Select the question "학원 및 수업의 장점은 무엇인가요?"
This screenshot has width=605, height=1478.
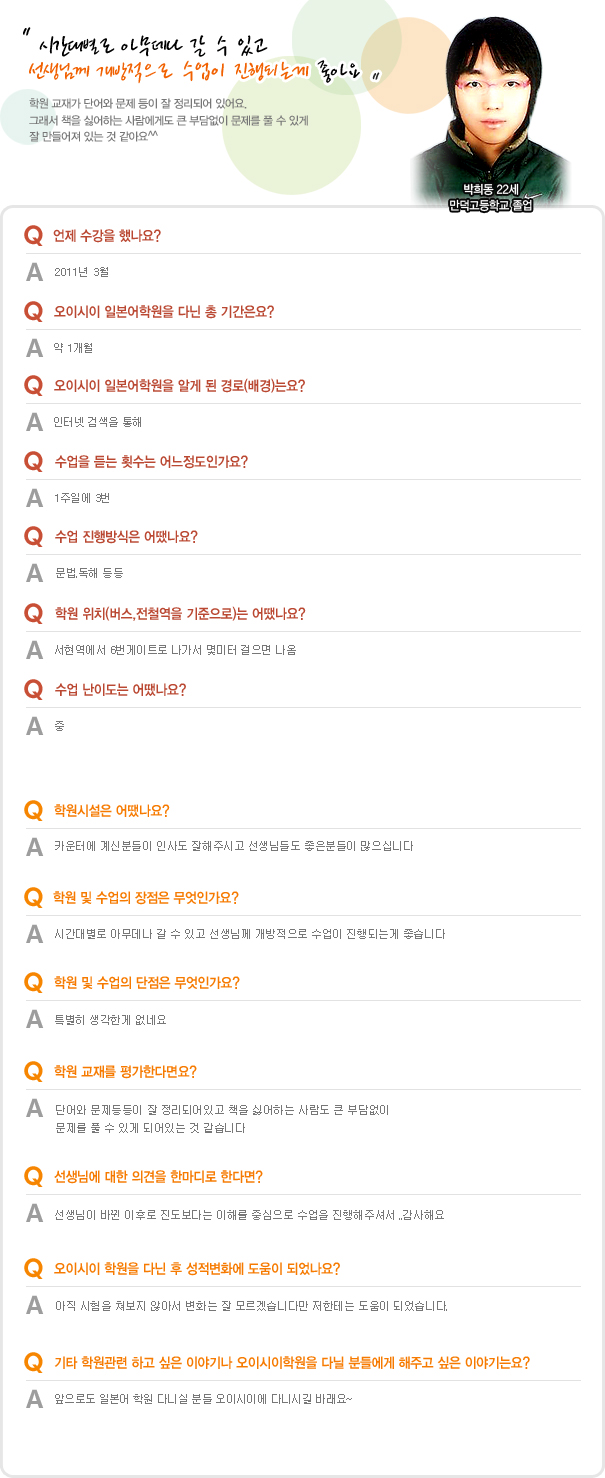click(x=146, y=897)
